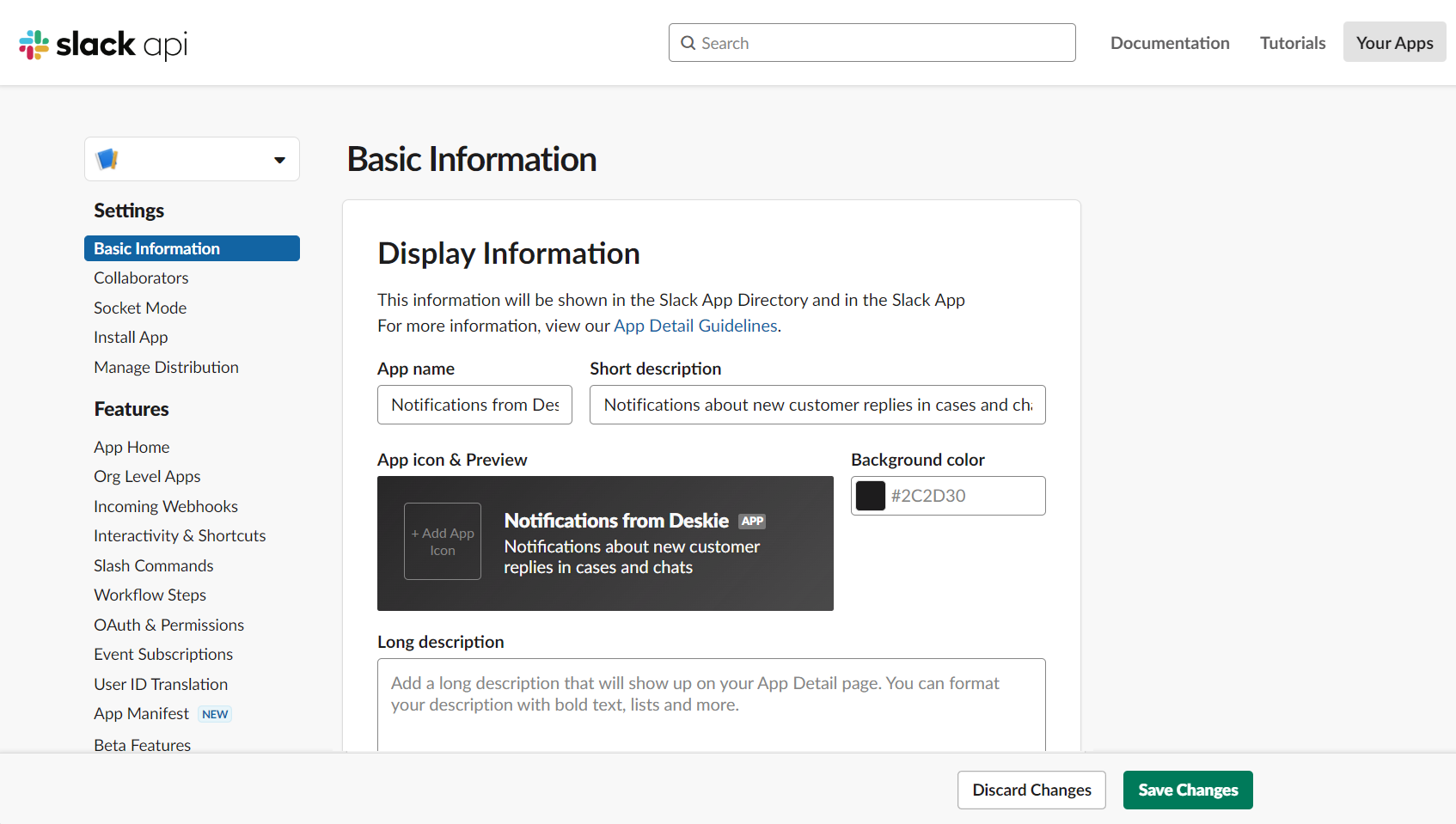Click the Notifications from Deskie preview title
Image resolution: width=1456 pixels, height=824 pixels.
(616, 521)
